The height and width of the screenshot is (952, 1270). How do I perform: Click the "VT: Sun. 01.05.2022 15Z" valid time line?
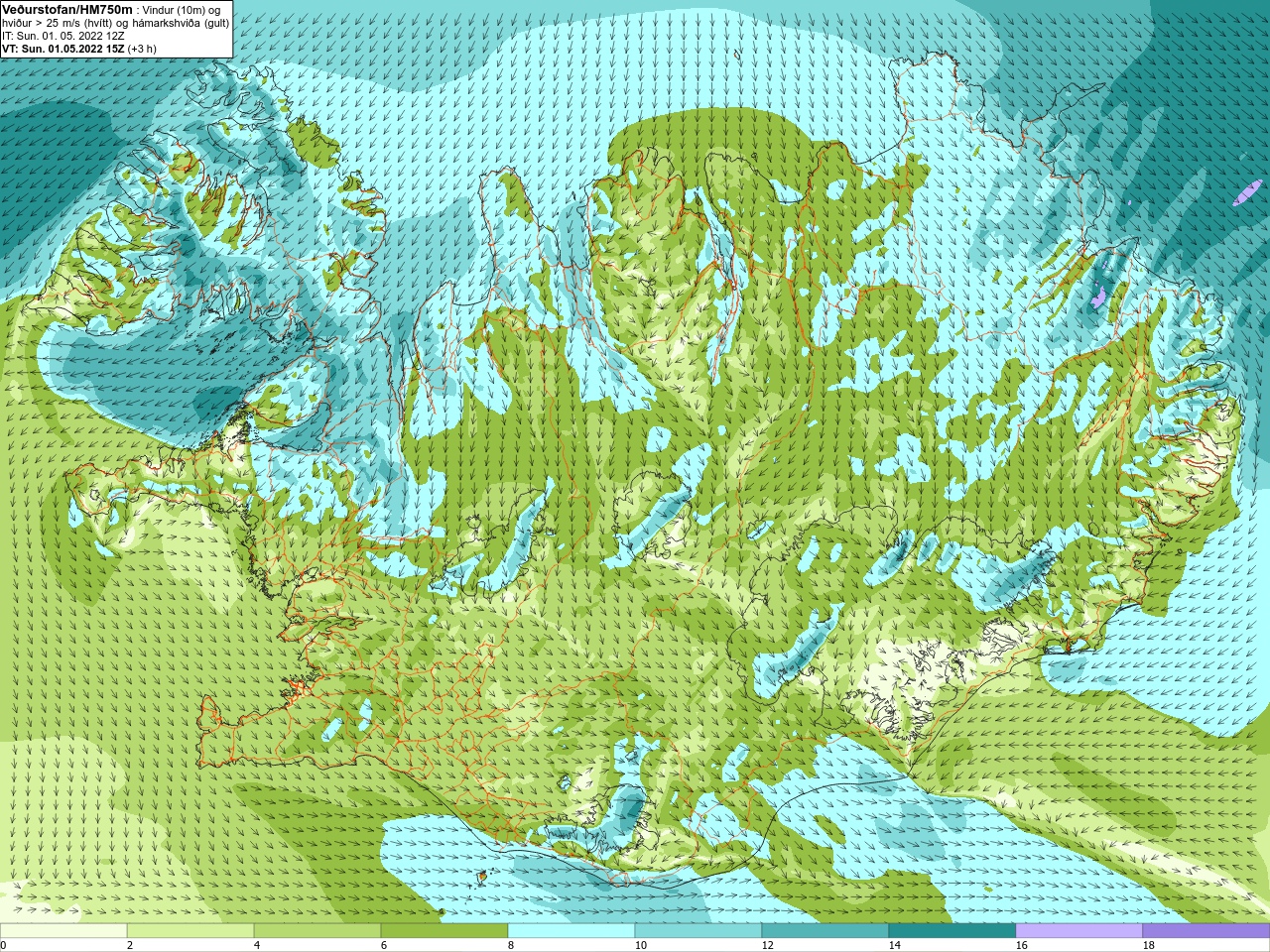79,49
